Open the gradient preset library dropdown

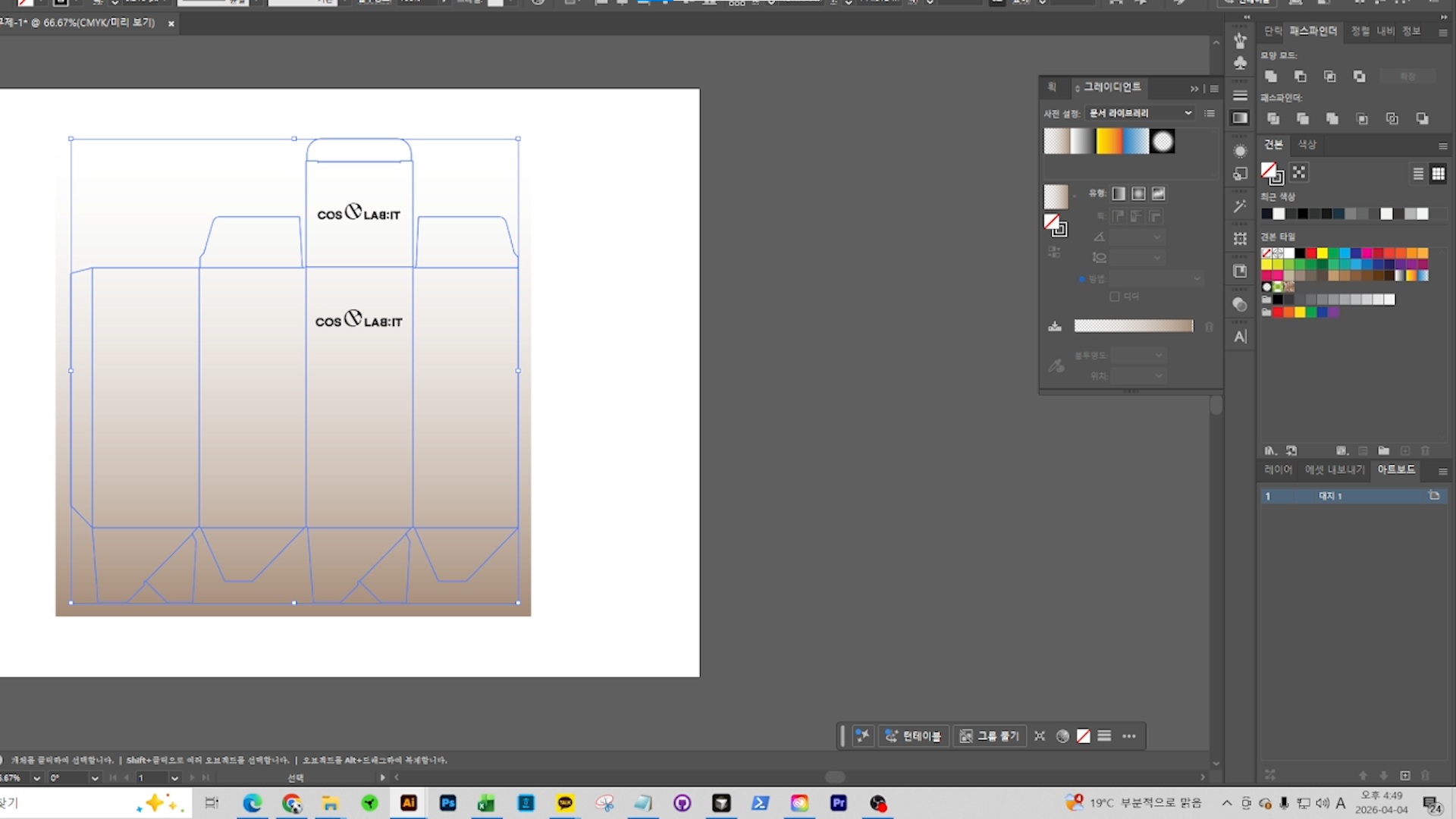[x=1141, y=113]
